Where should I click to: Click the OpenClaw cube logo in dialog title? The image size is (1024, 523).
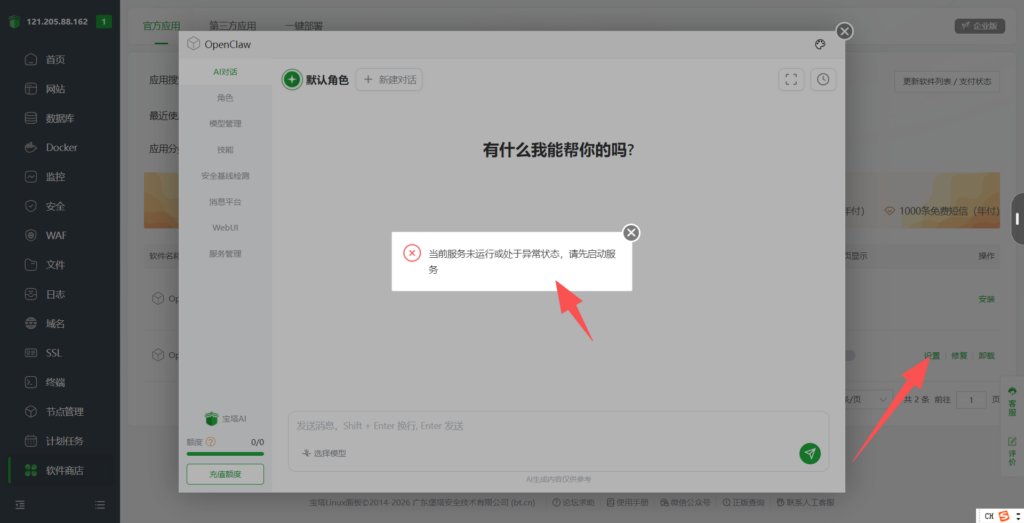(193, 44)
